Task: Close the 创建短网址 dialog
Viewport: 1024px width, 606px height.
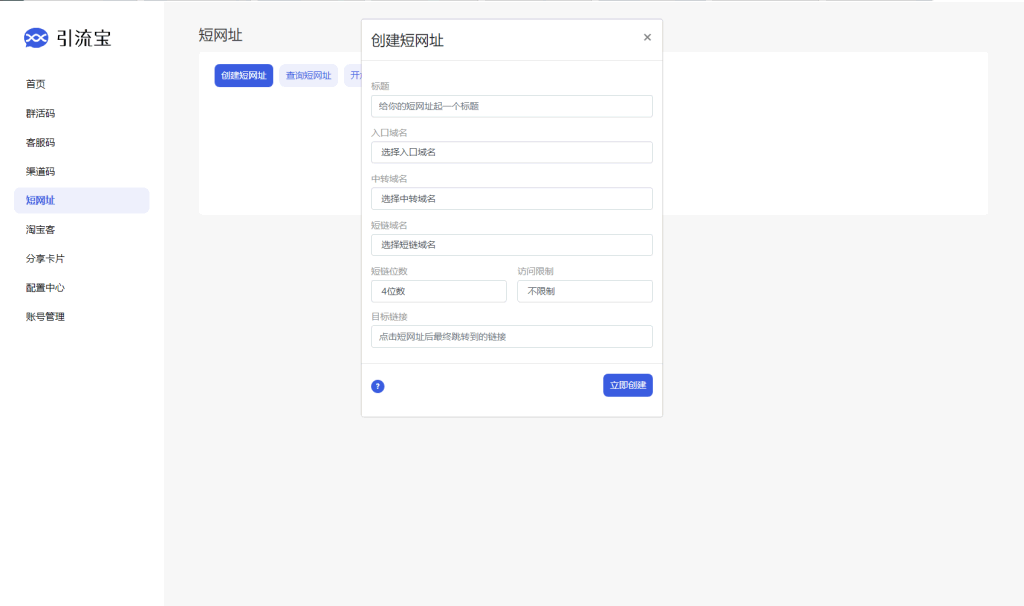Action: [x=647, y=38]
